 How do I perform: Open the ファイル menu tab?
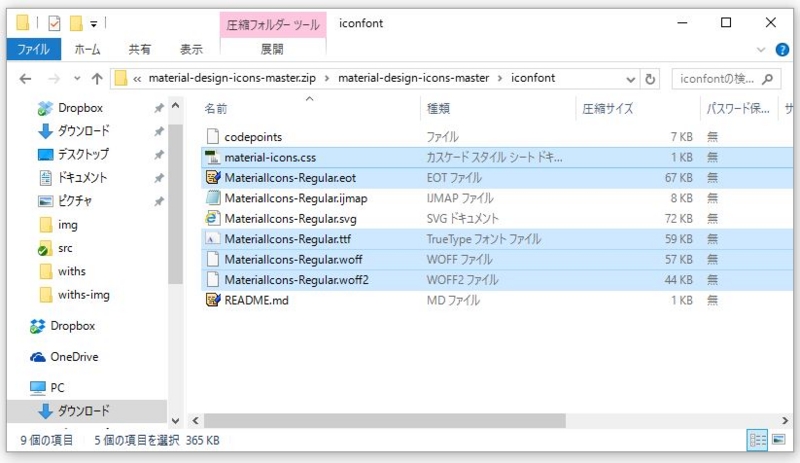34,49
